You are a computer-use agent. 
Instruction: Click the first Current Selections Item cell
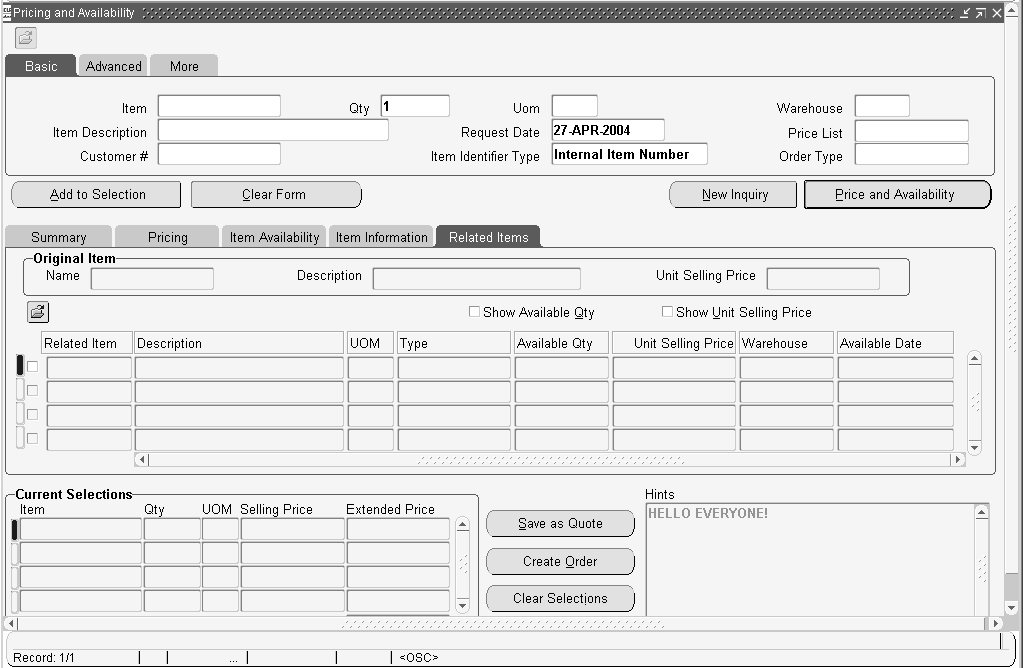coord(81,529)
